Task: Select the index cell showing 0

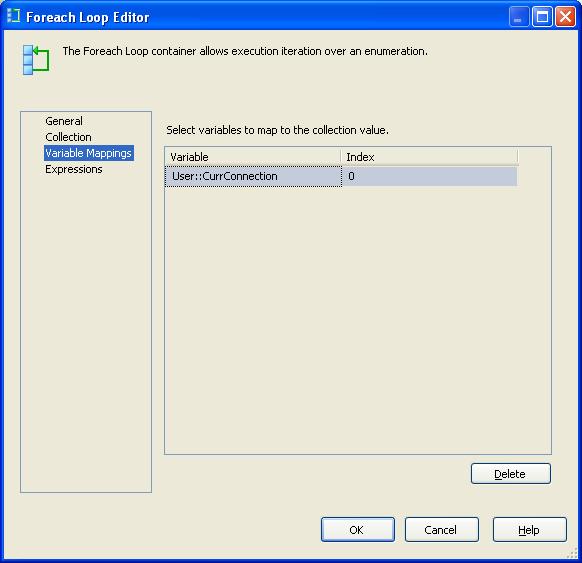Action: click(x=429, y=176)
